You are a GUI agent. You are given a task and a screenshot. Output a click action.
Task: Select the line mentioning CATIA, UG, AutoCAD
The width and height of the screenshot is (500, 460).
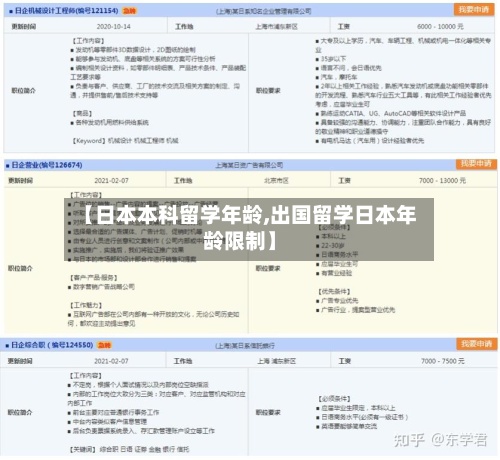(391, 113)
